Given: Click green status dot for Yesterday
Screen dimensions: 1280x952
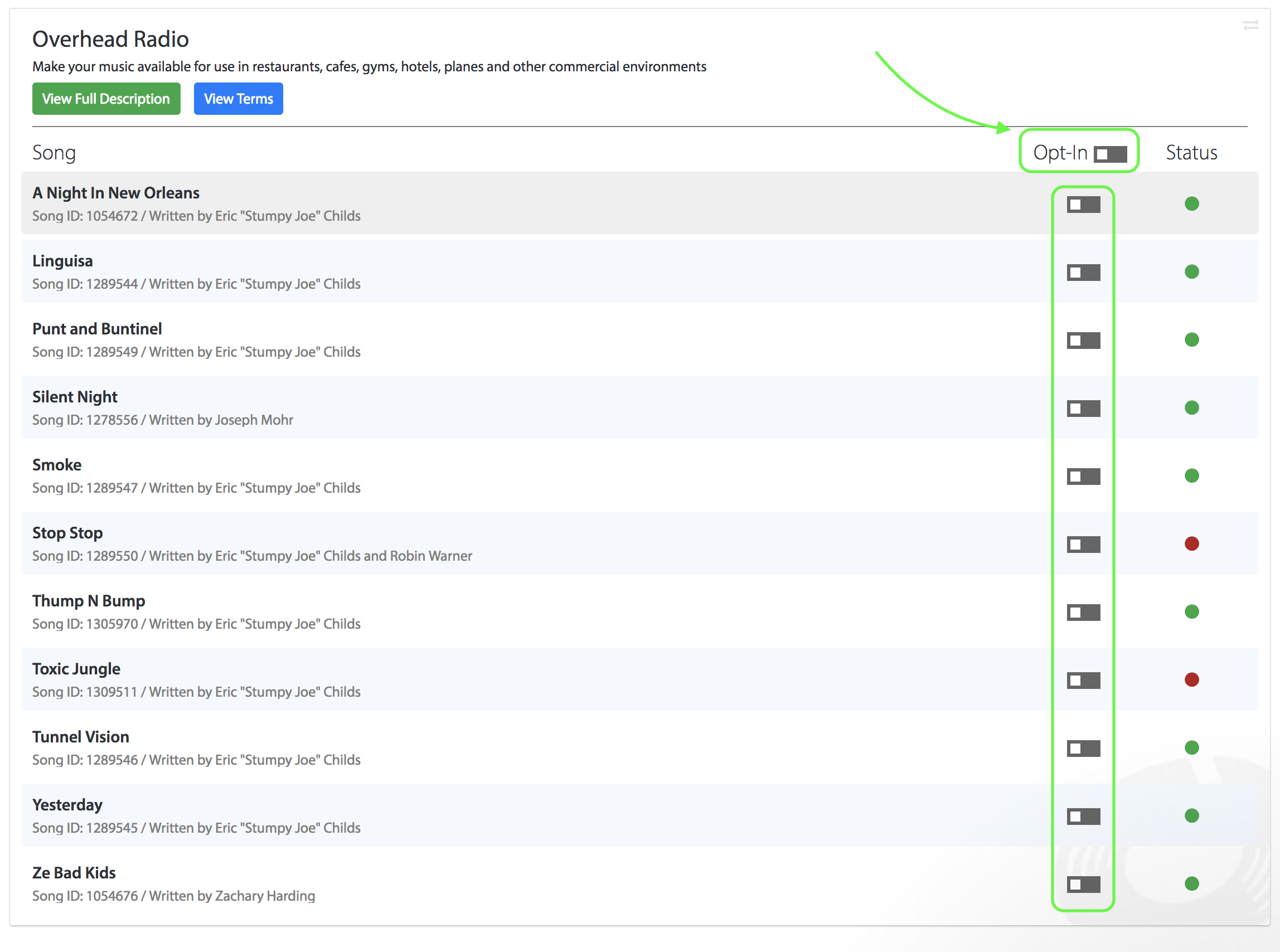Looking at the screenshot, I should pos(1191,815).
